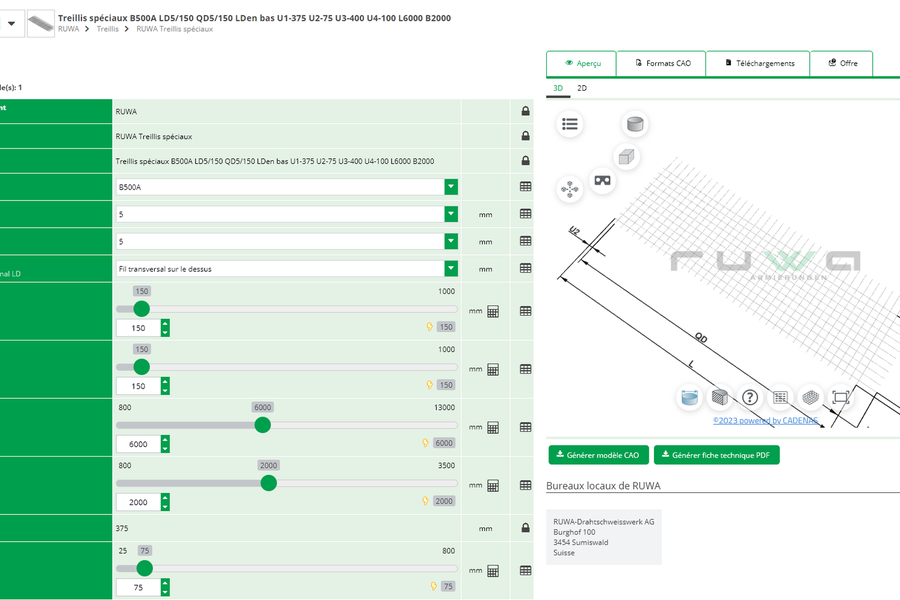The width and height of the screenshot is (900, 600).
Task: Open table icon beside first 150 slider
Action: (x=525, y=311)
